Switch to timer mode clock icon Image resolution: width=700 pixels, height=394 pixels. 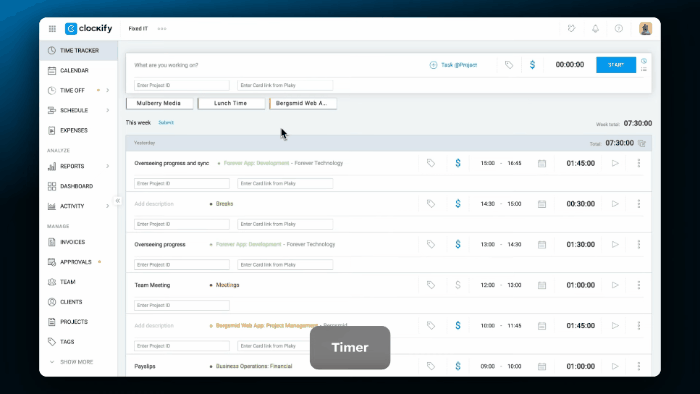pos(644,61)
